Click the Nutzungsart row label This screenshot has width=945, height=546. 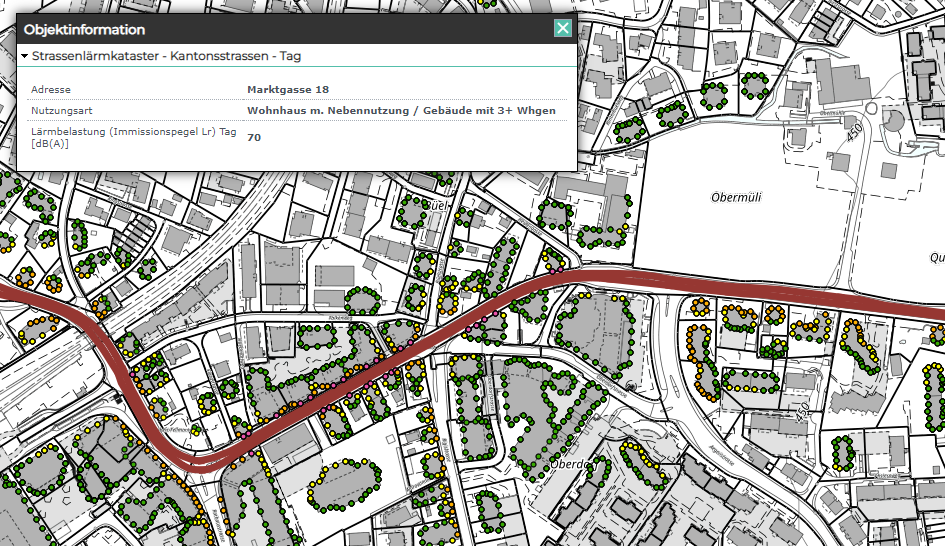(x=62, y=111)
